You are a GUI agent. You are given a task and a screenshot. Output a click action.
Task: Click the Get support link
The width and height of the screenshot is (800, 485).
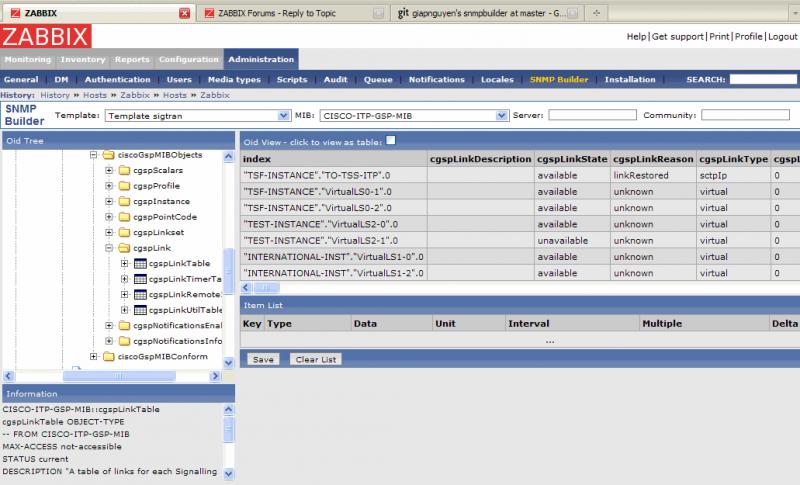click(678, 37)
